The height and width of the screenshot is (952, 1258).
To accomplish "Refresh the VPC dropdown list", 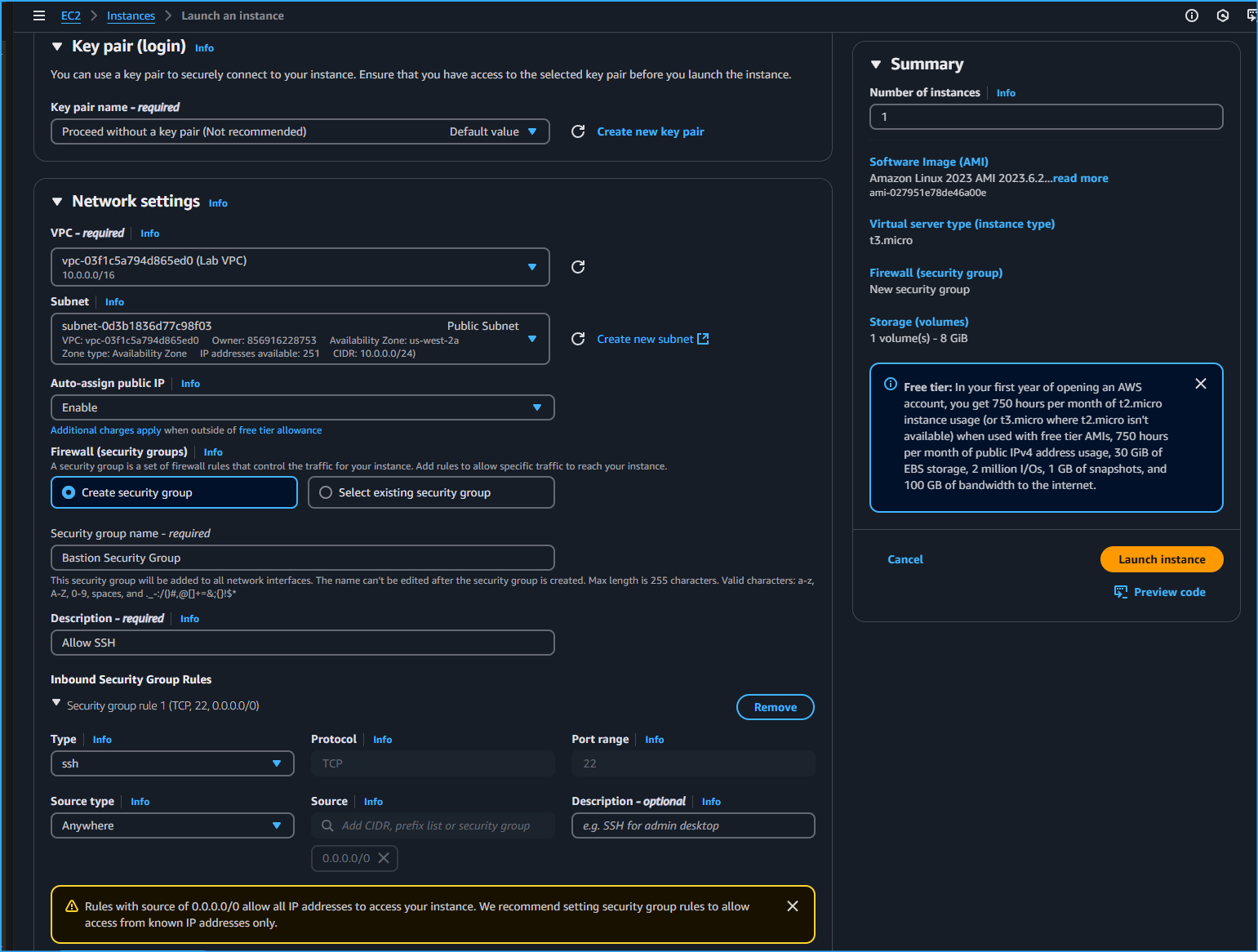I will (x=578, y=267).
